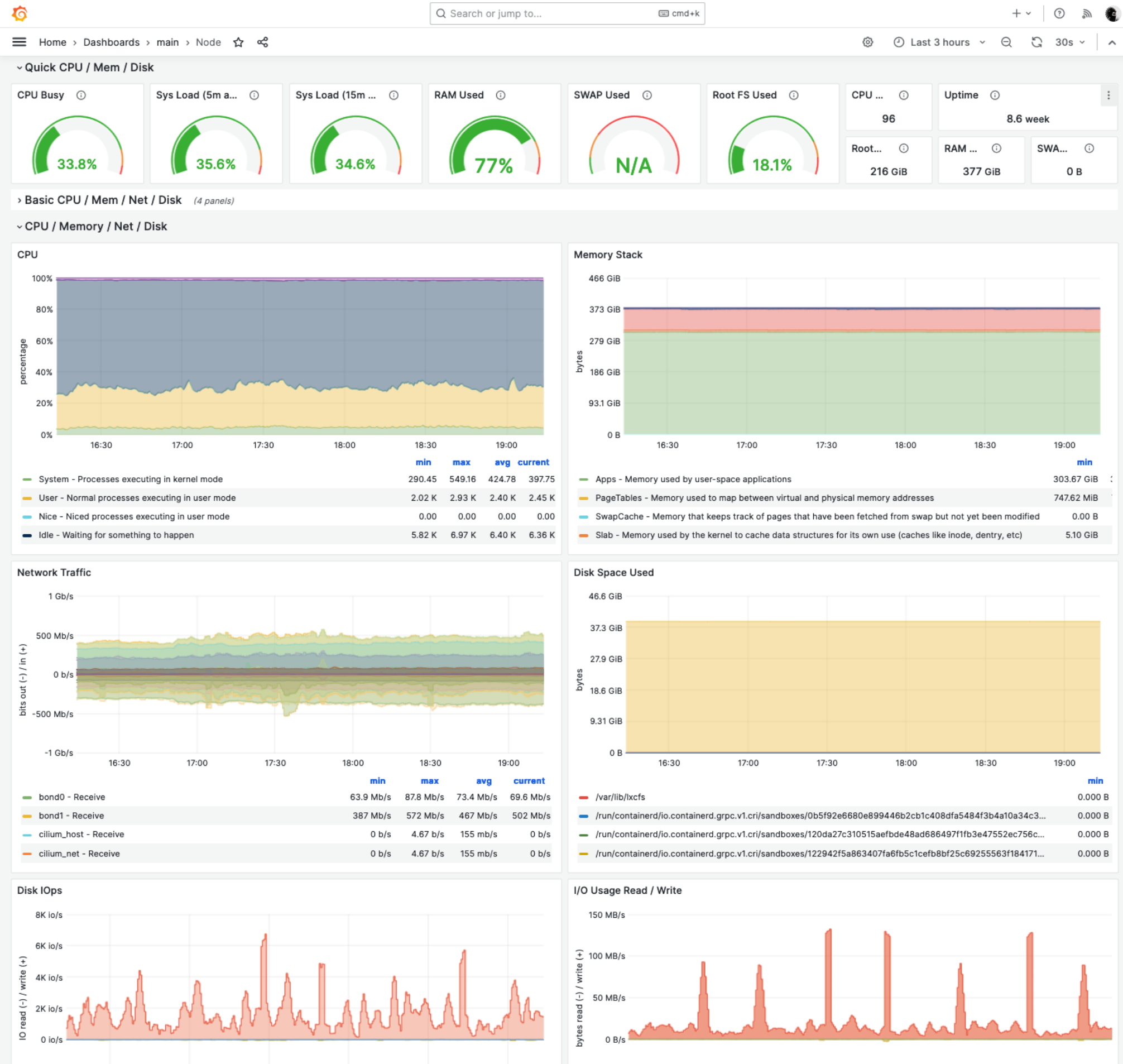The image size is (1123, 1064).
Task: Refresh the dashboard now
Action: [1036, 42]
